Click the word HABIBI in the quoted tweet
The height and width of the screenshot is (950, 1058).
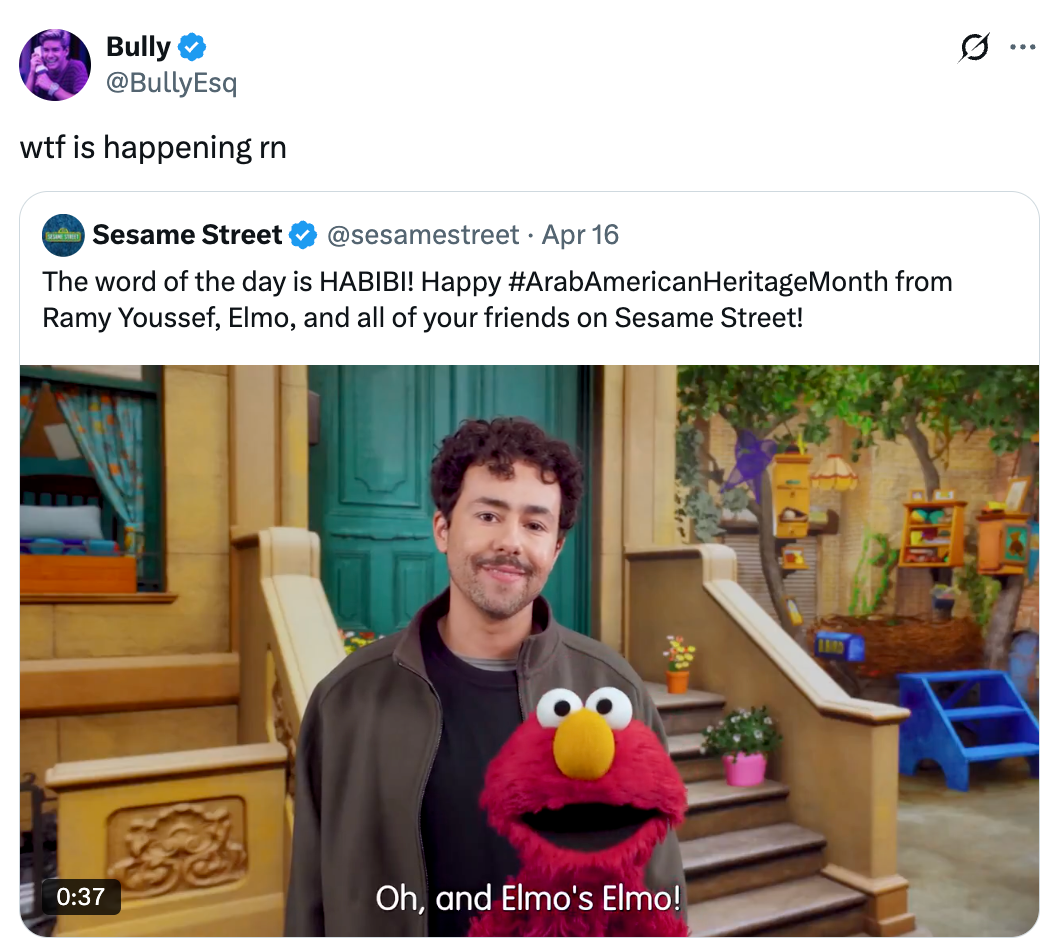366,281
